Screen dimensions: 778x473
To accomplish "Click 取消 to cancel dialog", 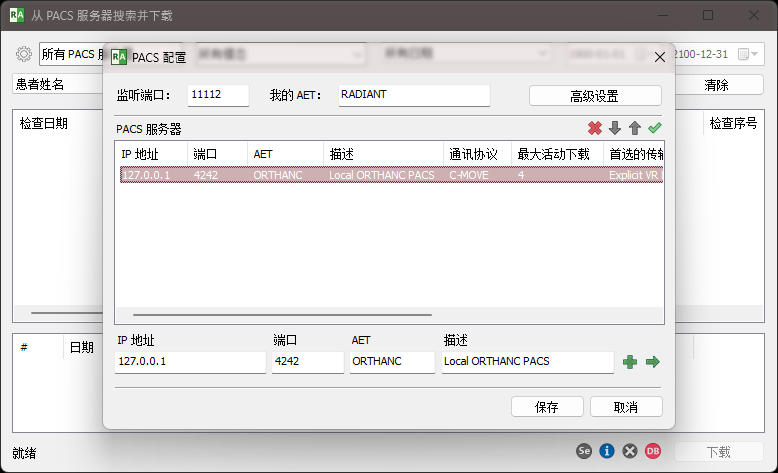I will coord(626,407).
